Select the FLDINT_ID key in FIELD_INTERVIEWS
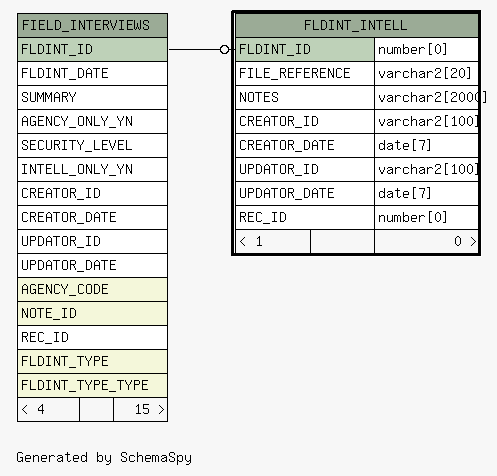The image size is (497, 476). point(92,50)
